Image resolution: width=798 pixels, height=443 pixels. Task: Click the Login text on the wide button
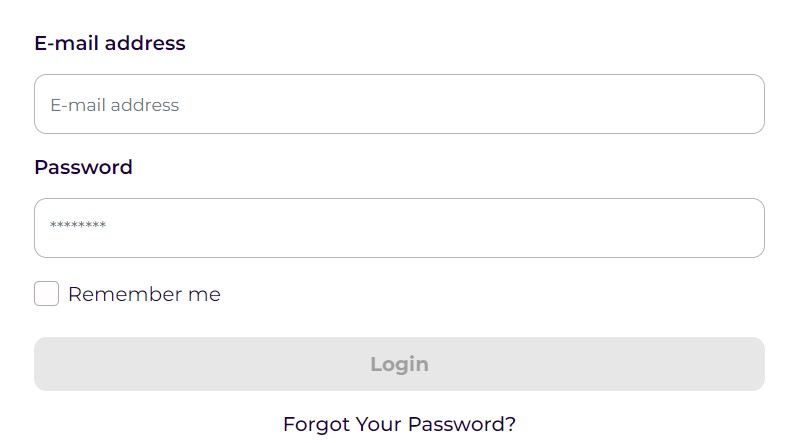point(399,364)
